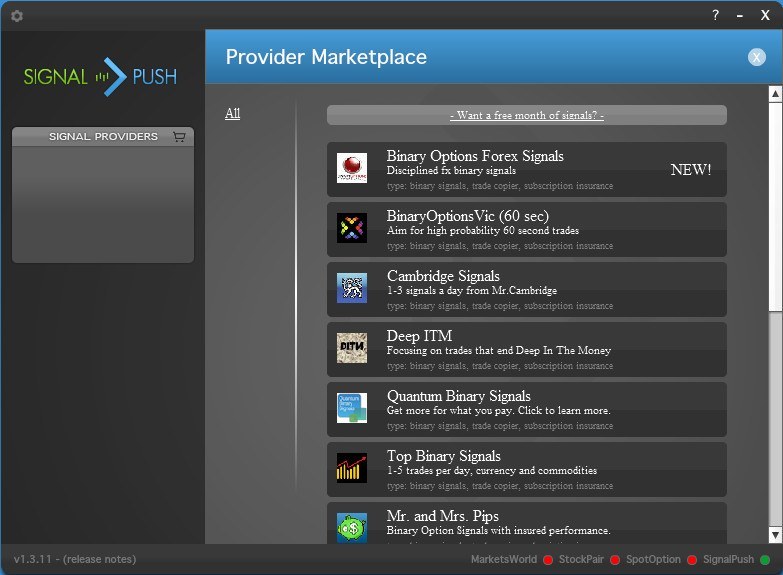
Task: Click the type line under Top Binary Signals
Action: [499, 486]
